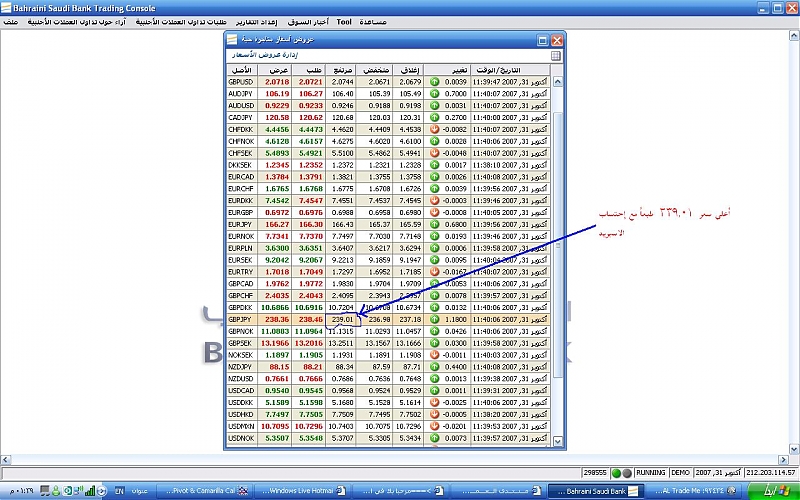
Task: Select the GBPJPY high price 239.01 cell
Action: (342, 319)
